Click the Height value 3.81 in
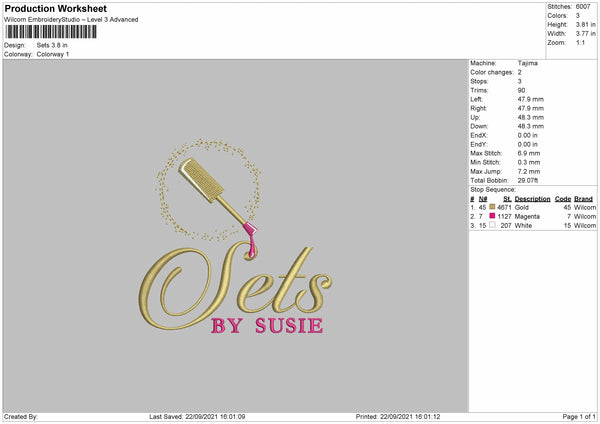600x424 pixels. point(585,24)
